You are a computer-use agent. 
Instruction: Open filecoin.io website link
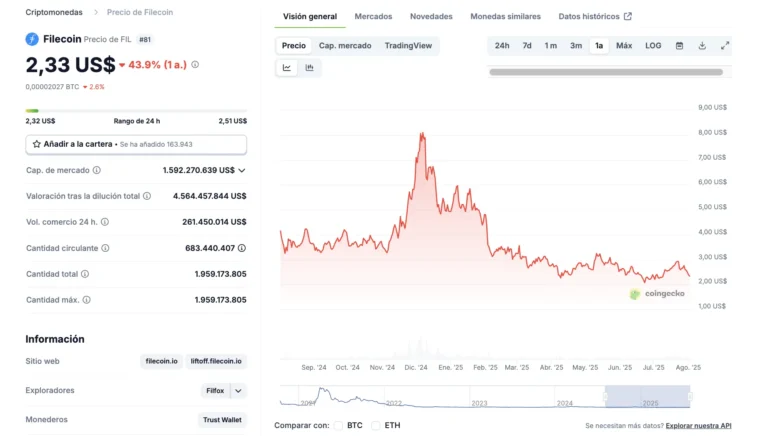click(x=161, y=361)
